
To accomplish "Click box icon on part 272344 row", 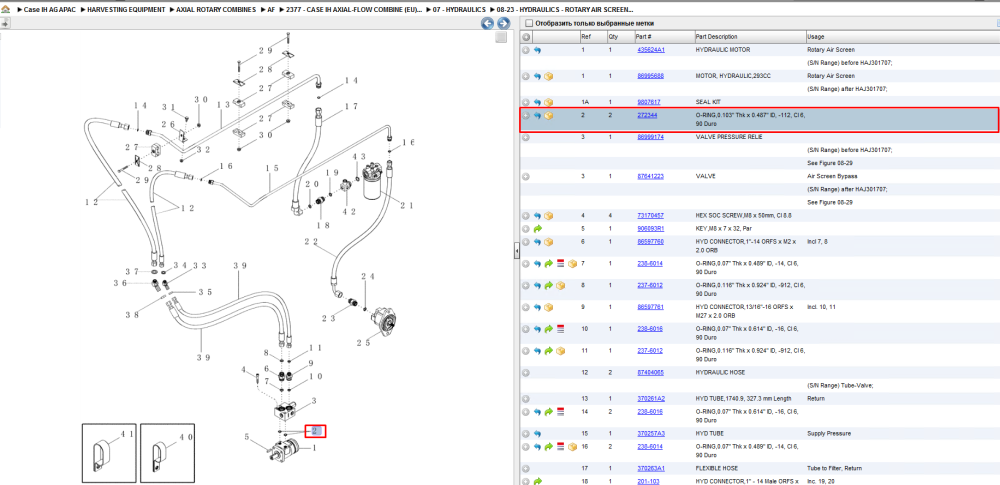I will (x=548, y=116).
